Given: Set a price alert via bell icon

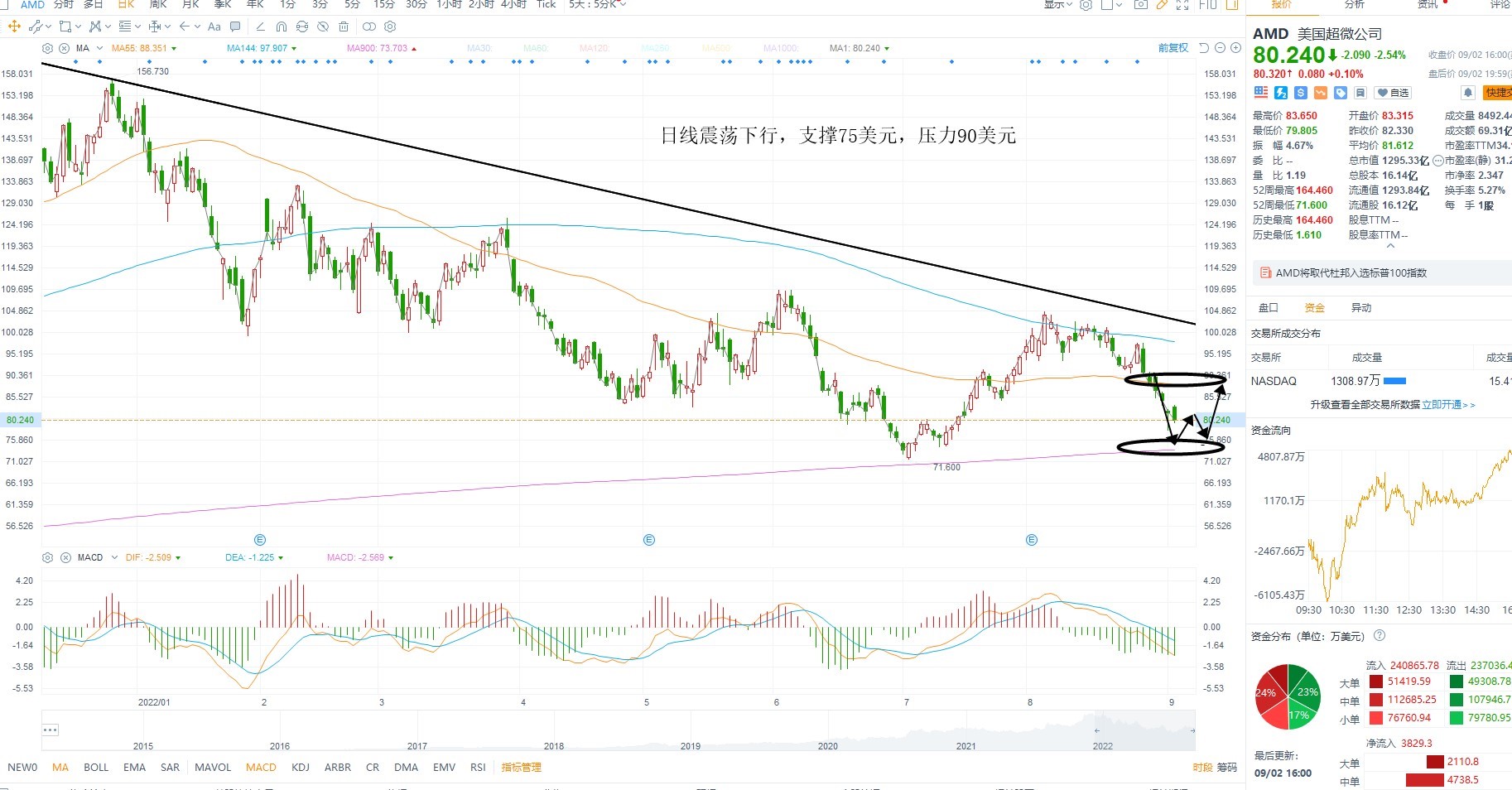Looking at the screenshot, I should pyautogui.click(x=1468, y=93).
